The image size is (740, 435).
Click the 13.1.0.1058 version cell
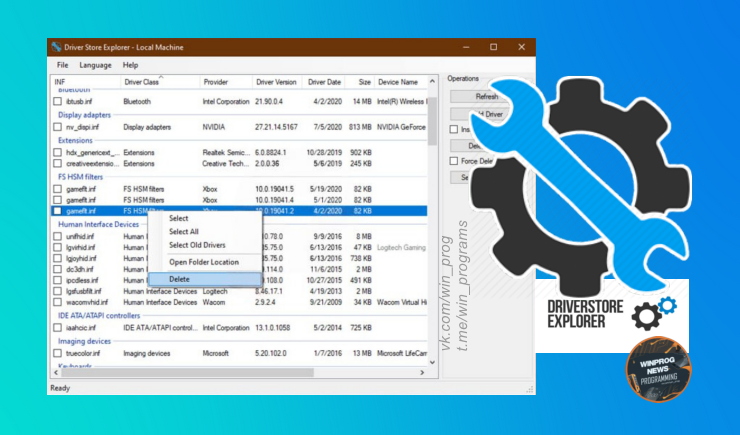click(x=272, y=327)
